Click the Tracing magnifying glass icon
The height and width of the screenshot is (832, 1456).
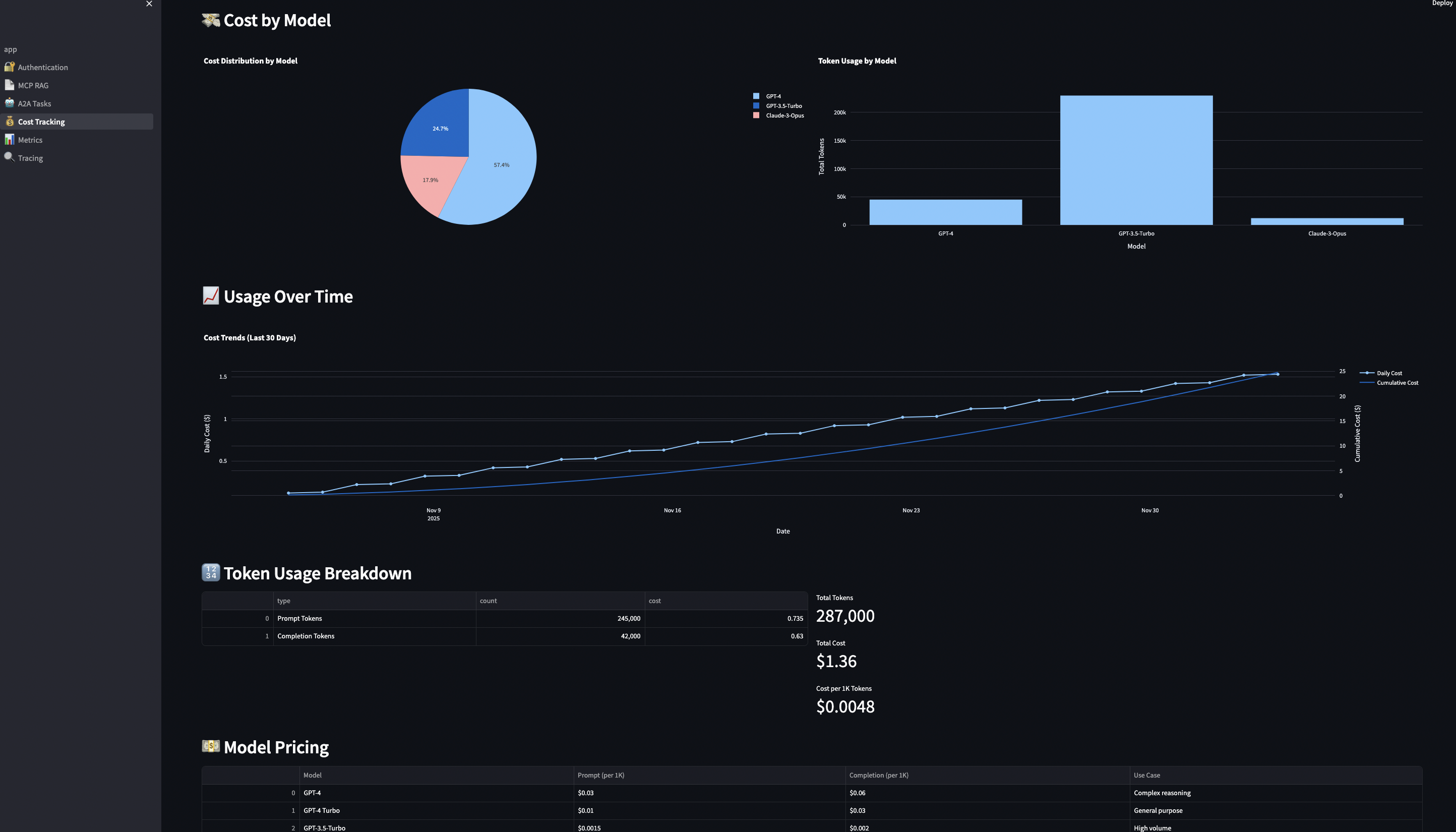(x=9, y=157)
